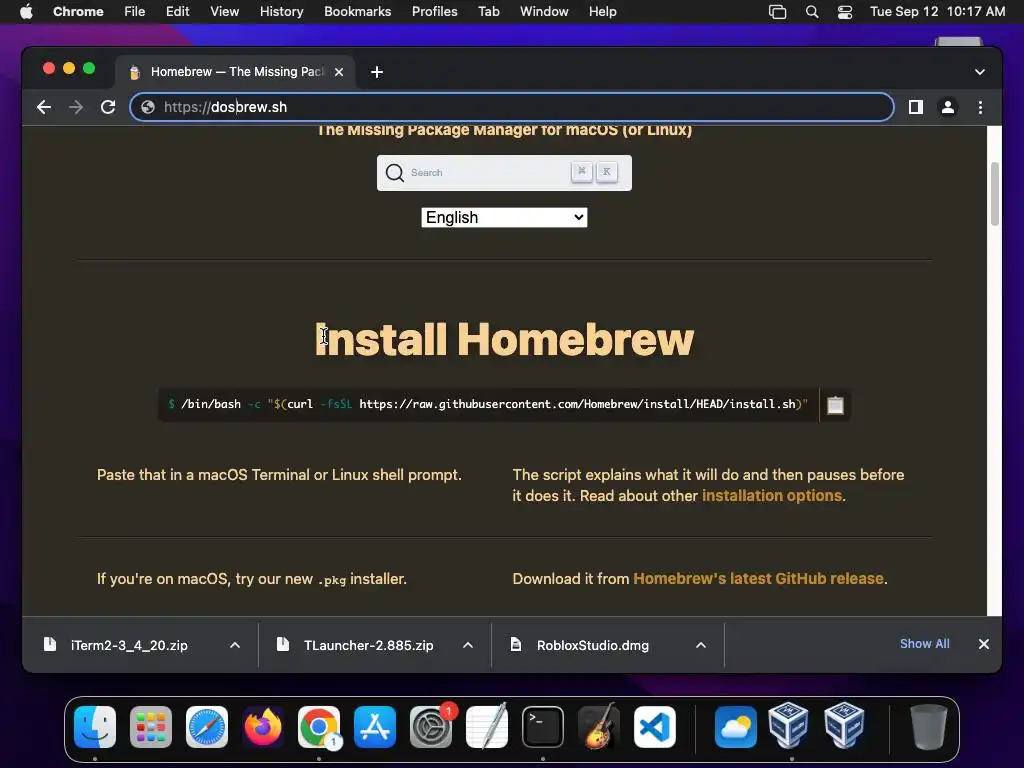Screen dimensions: 1024x768
Task: Open the Bookmarks menu
Action: [357, 12]
